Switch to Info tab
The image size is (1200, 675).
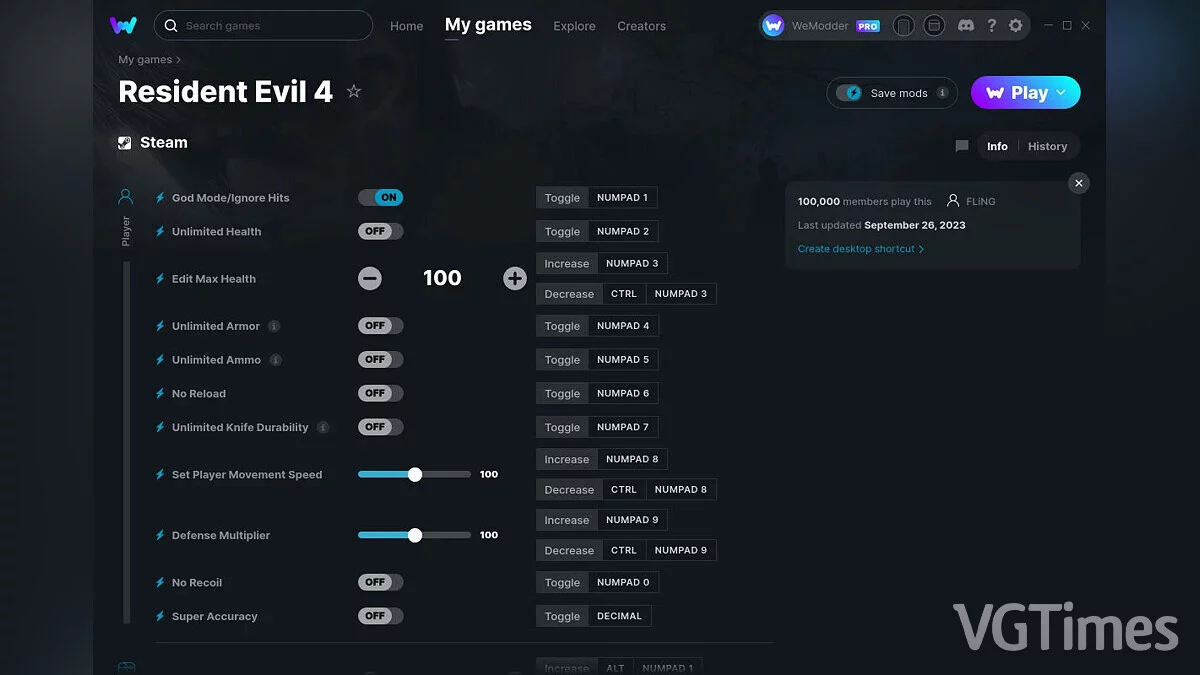(x=997, y=146)
